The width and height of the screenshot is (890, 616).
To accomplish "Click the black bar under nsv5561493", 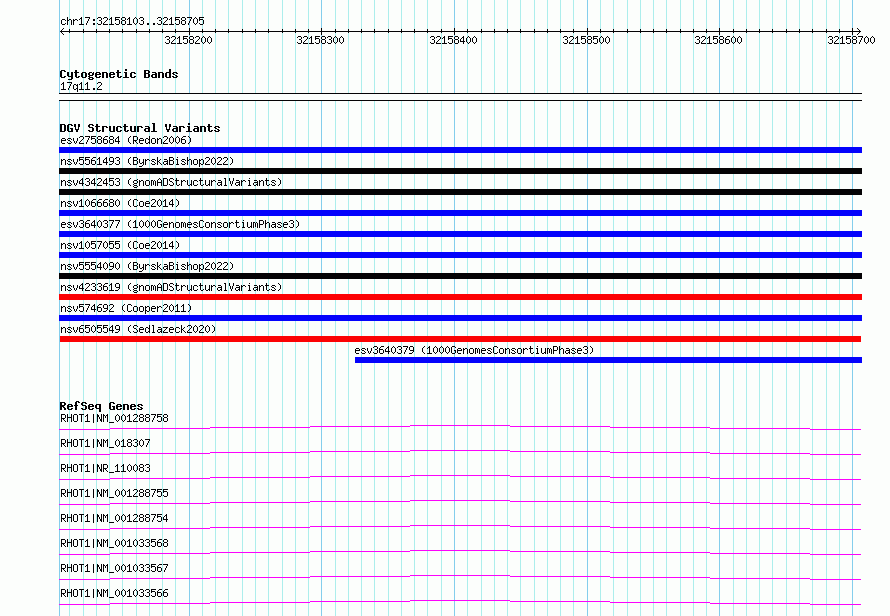I will (x=460, y=171).
